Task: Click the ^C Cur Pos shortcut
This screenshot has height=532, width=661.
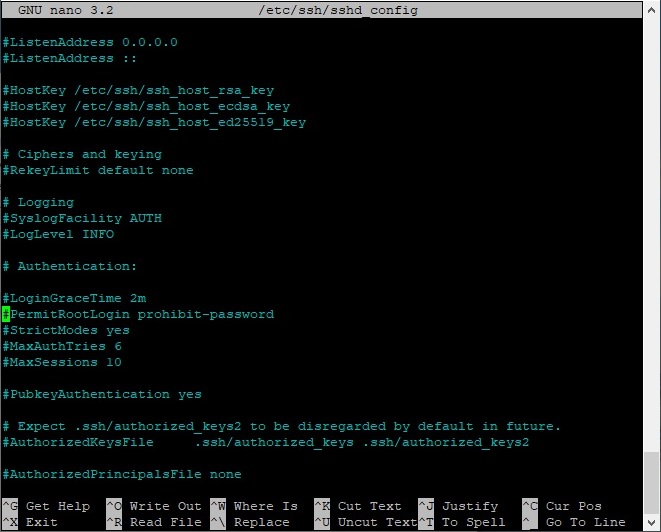Action: point(562,506)
